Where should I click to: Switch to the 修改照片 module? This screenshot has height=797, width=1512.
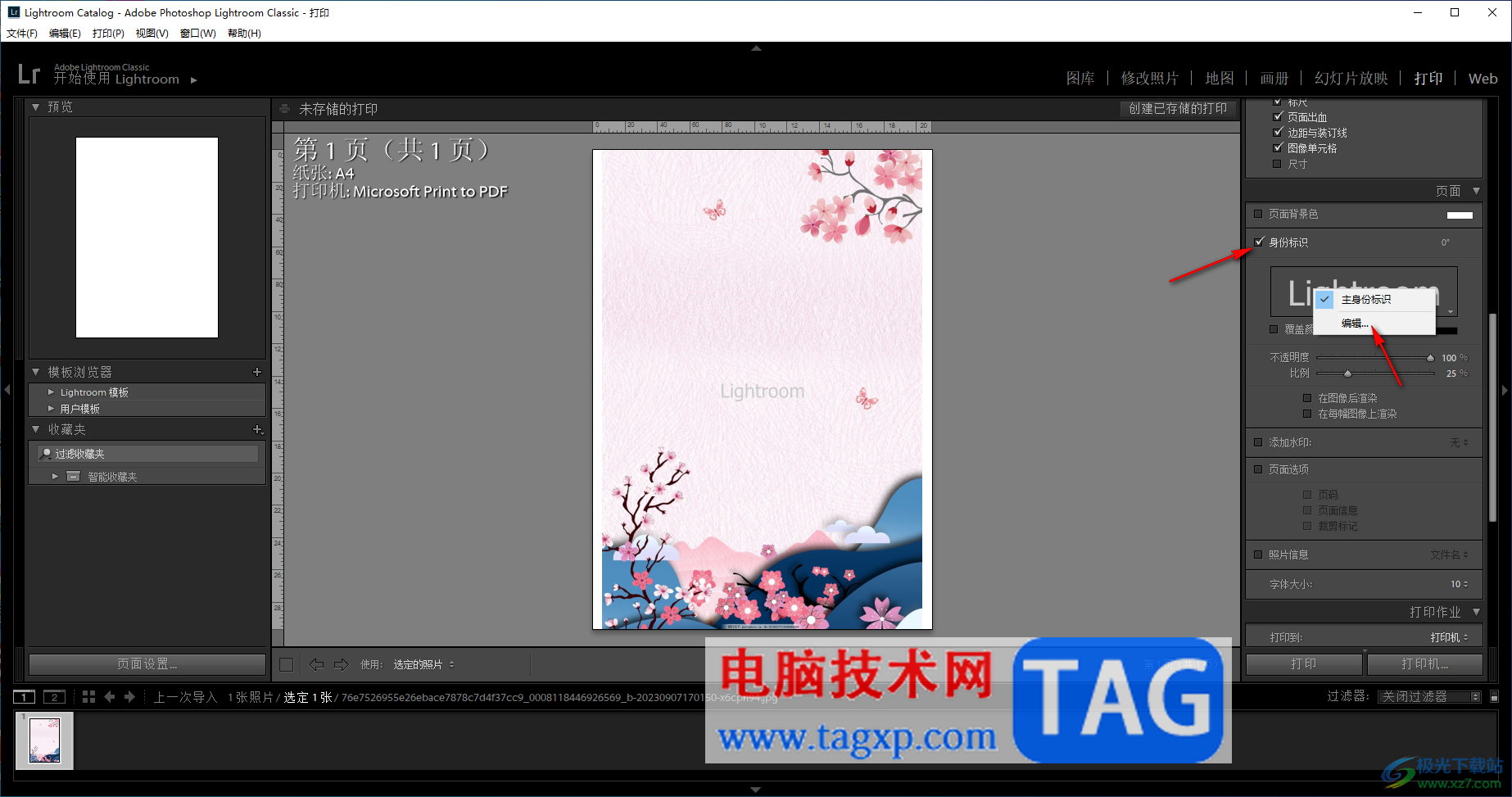coord(1150,79)
